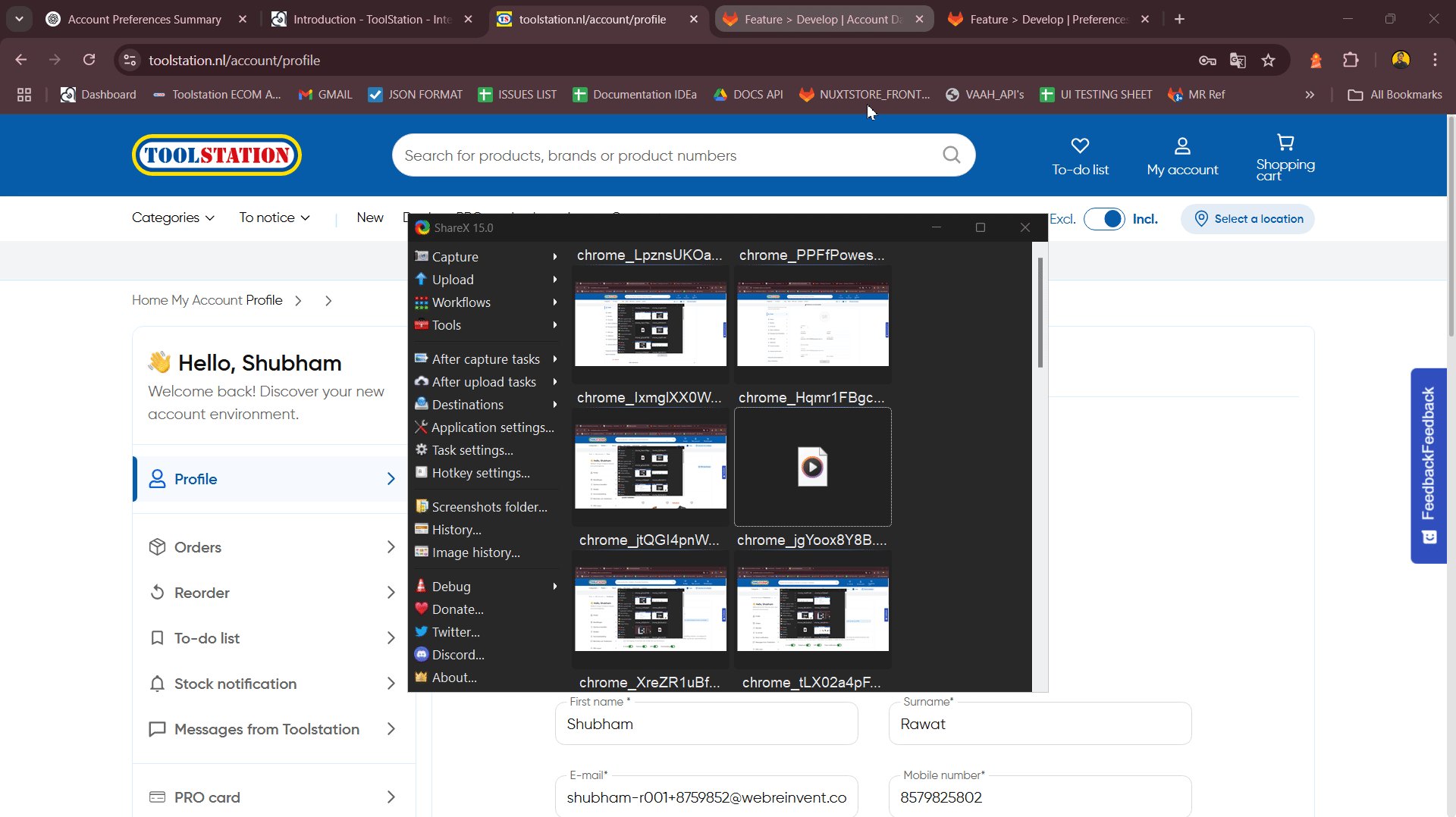
Task: Open the Google Translate icon in address bar
Action: coord(1238,61)
